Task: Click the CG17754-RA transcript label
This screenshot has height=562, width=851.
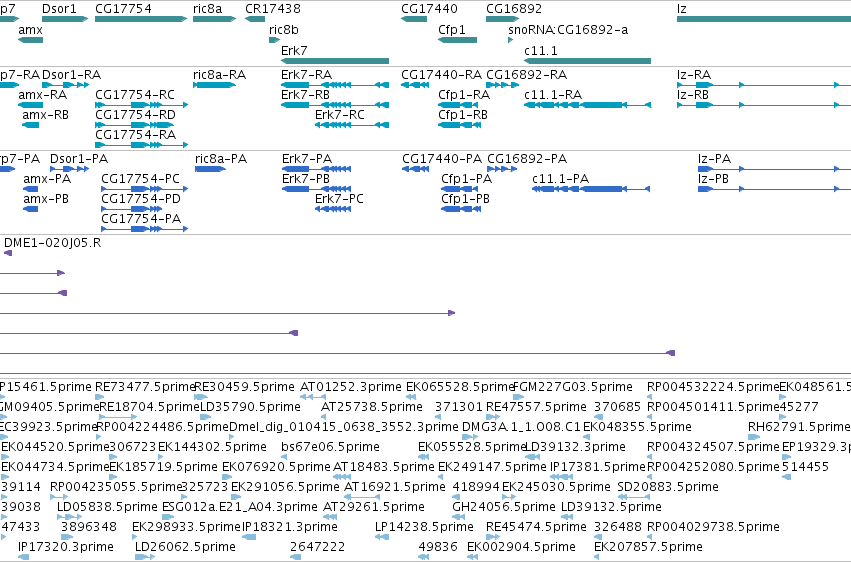Action: point(135,135)
